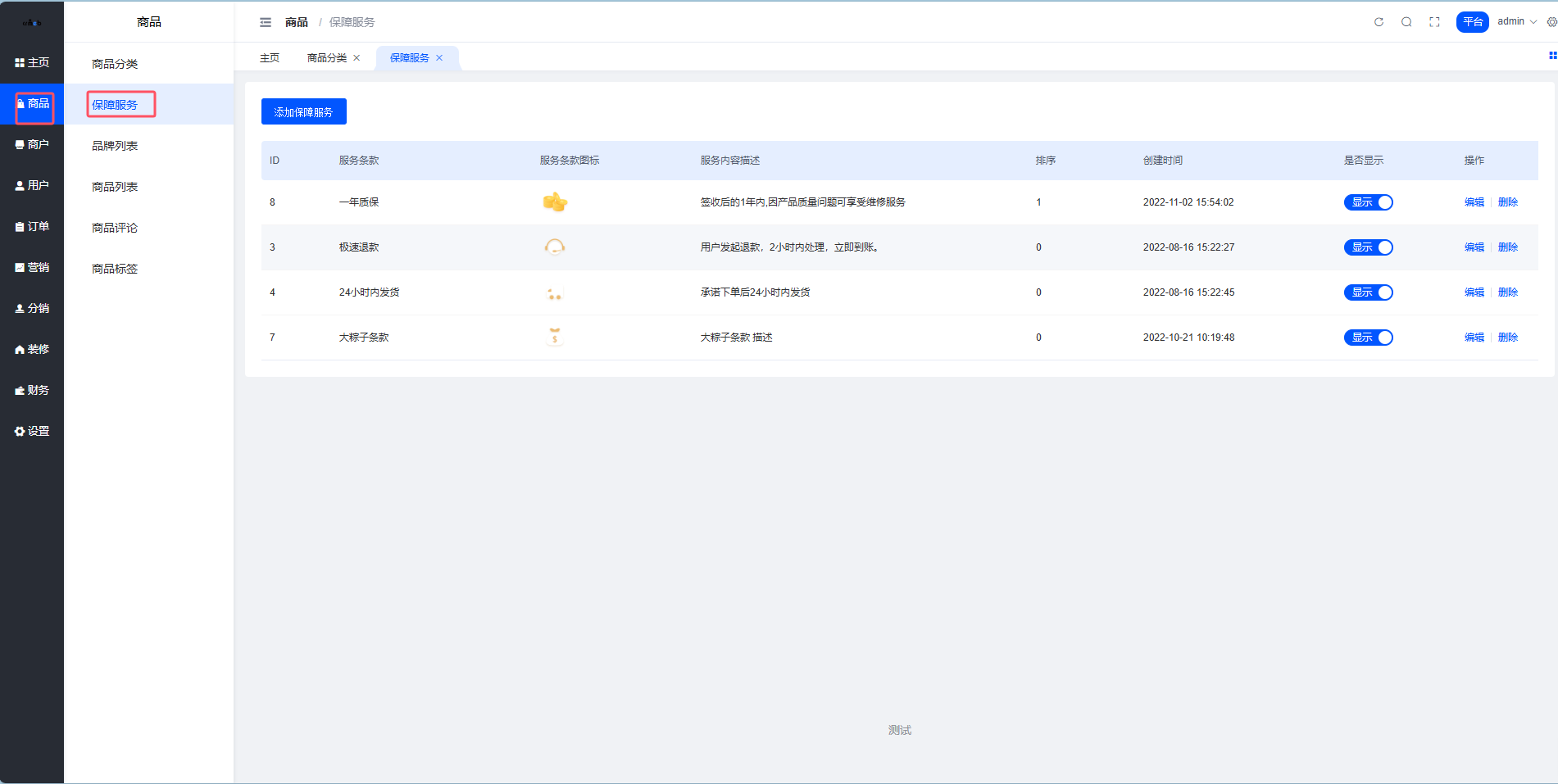Open 订单 in the left sidebar
Viewport: 1558px width, 784px height.
click(32, 227)
